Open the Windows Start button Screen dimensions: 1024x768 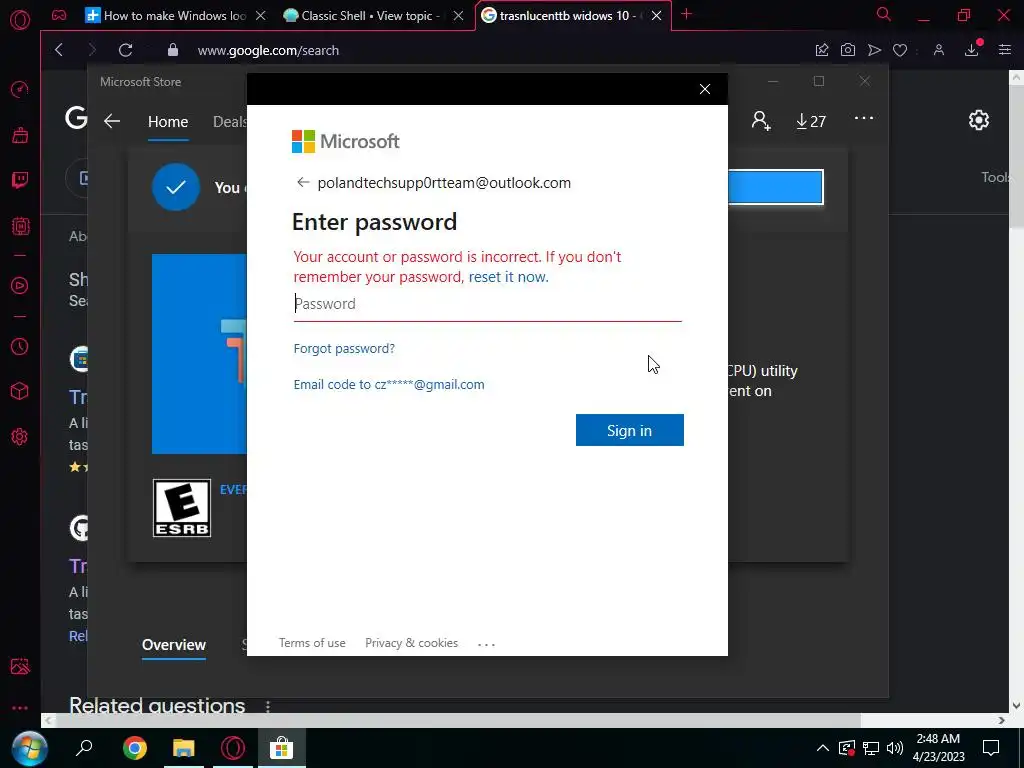tap(28, 748)
